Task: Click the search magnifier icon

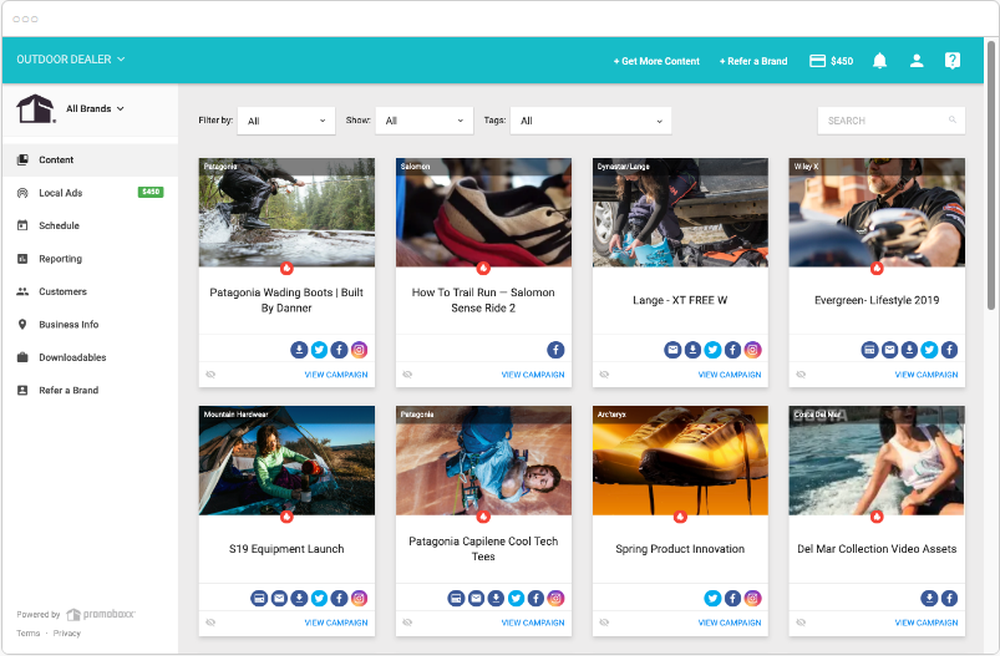Action: 952,120
